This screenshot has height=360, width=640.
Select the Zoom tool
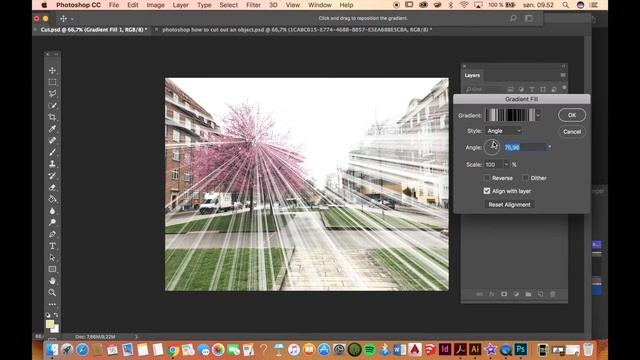[x=52, y=293]
